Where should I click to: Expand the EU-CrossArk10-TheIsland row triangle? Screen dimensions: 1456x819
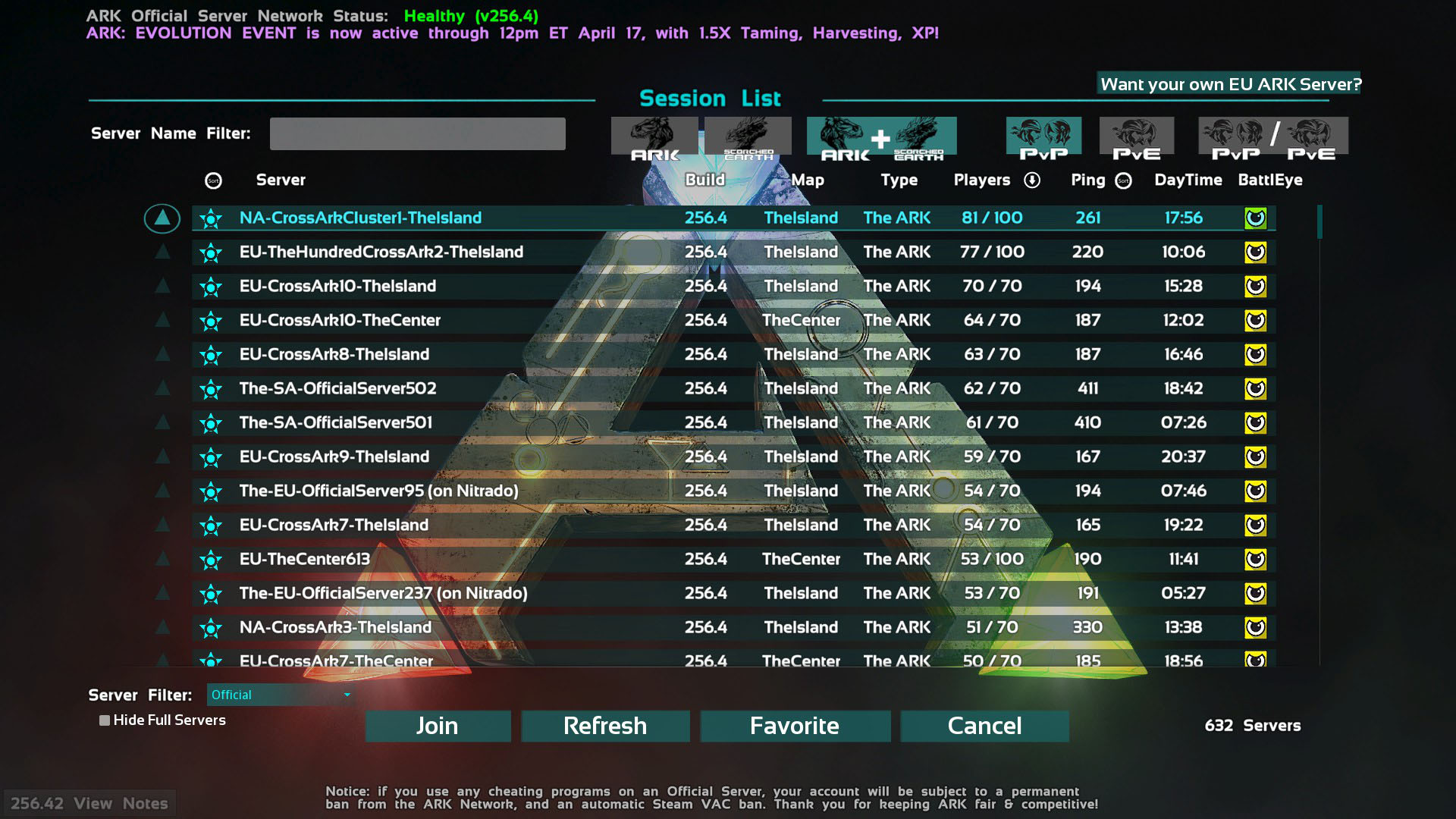tap(162, 286)
